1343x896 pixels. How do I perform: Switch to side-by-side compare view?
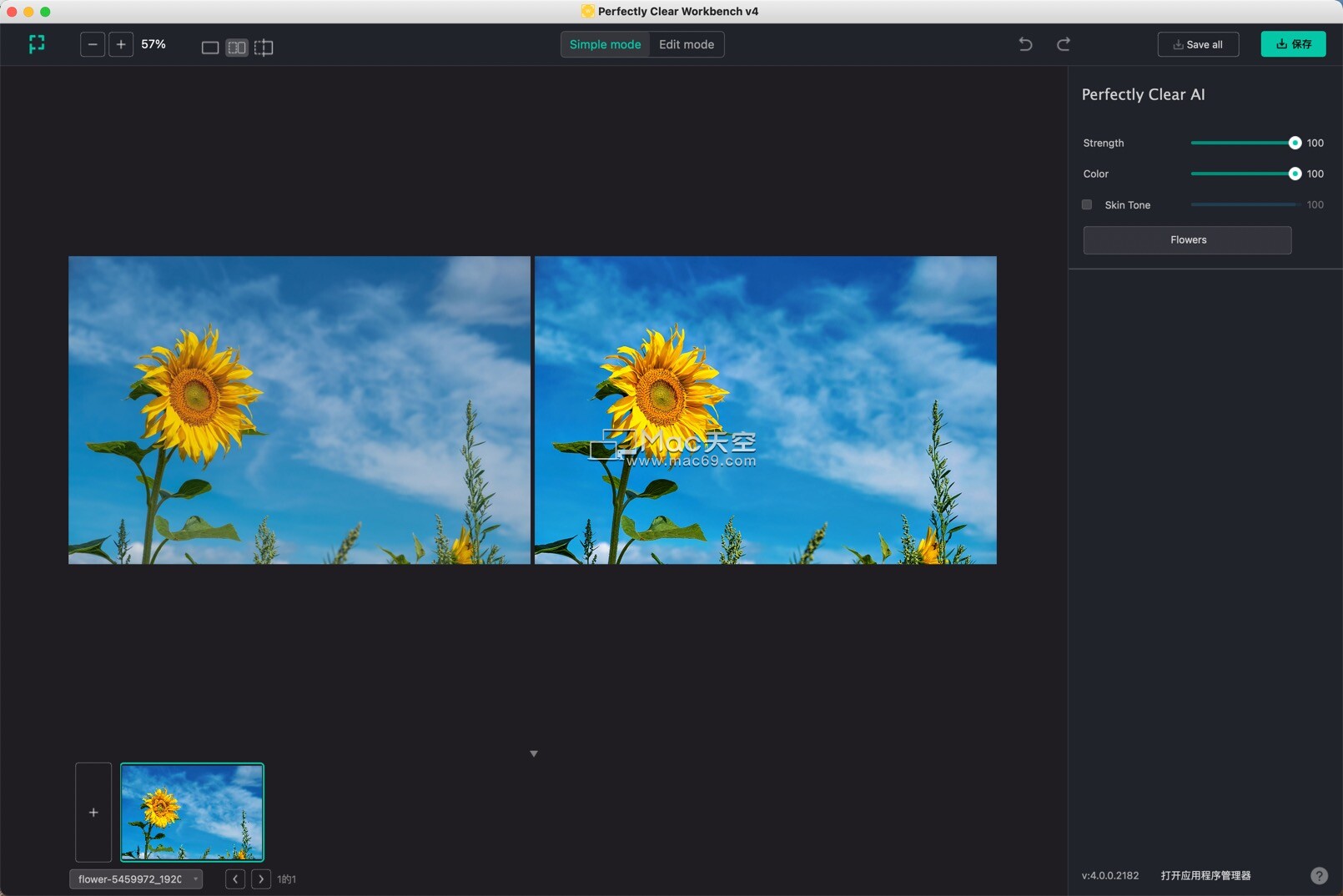tap(237, 48)
